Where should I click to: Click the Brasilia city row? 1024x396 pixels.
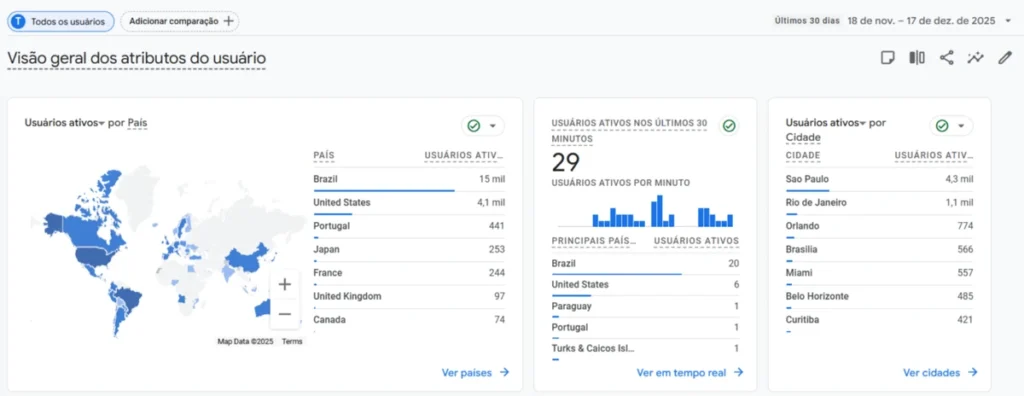click(879, 250)
